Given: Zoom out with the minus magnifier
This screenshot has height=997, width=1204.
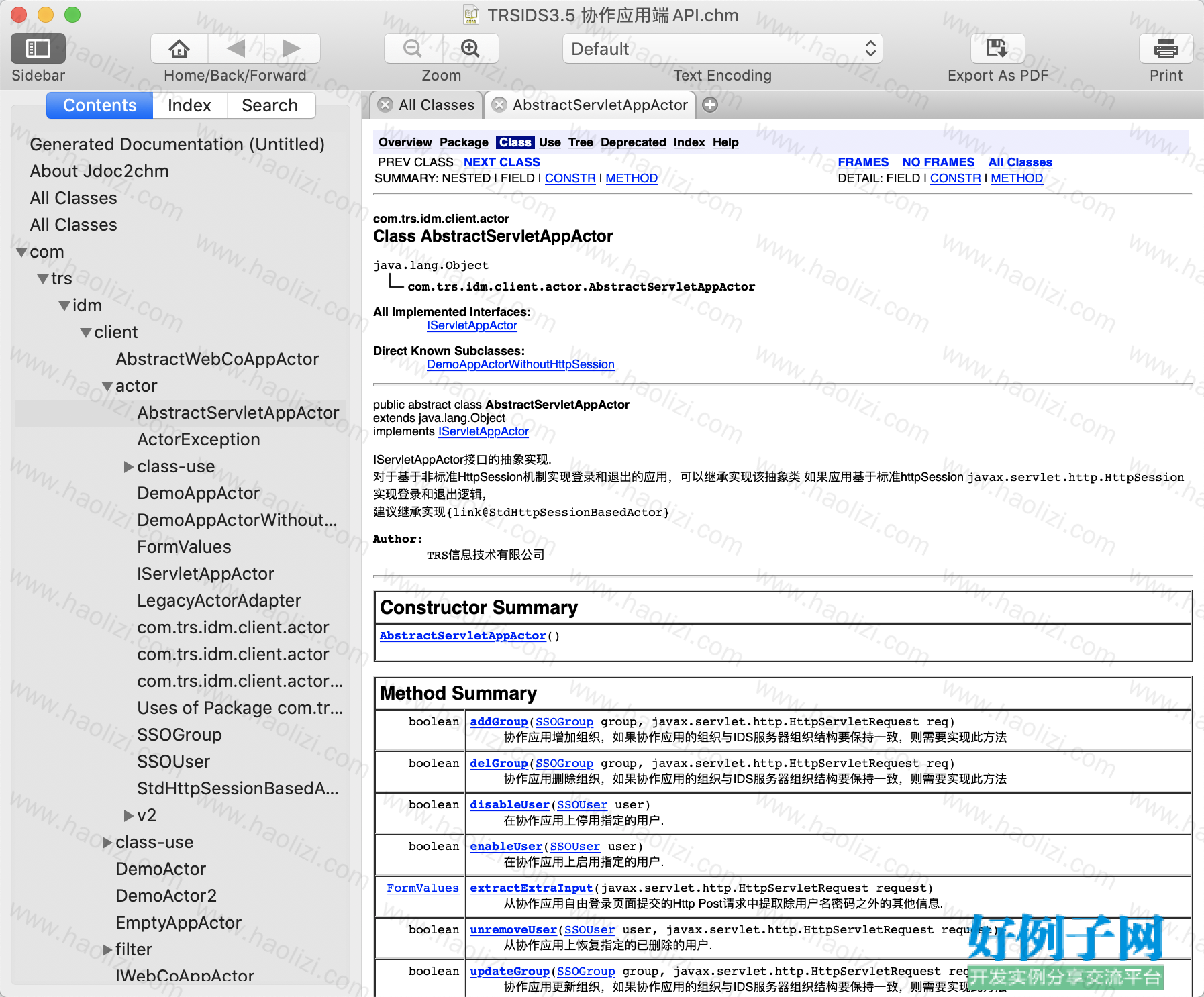Looking at the screenshot, I should pyautogui.click(x=413, y=48).
